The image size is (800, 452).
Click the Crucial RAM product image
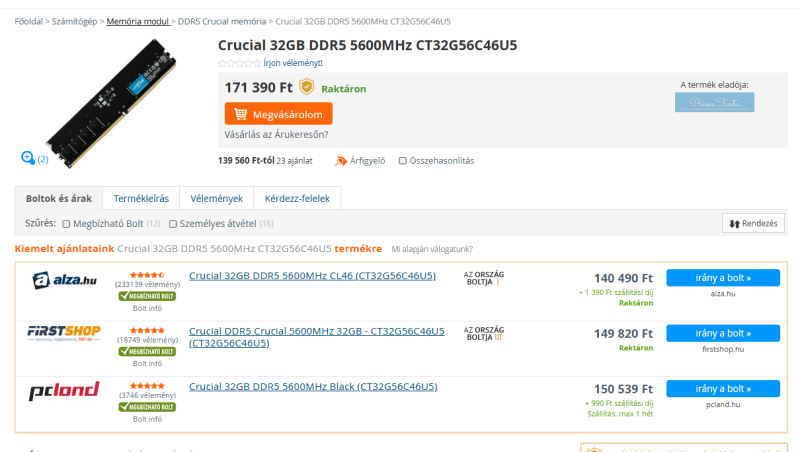(x=111, y=104)
